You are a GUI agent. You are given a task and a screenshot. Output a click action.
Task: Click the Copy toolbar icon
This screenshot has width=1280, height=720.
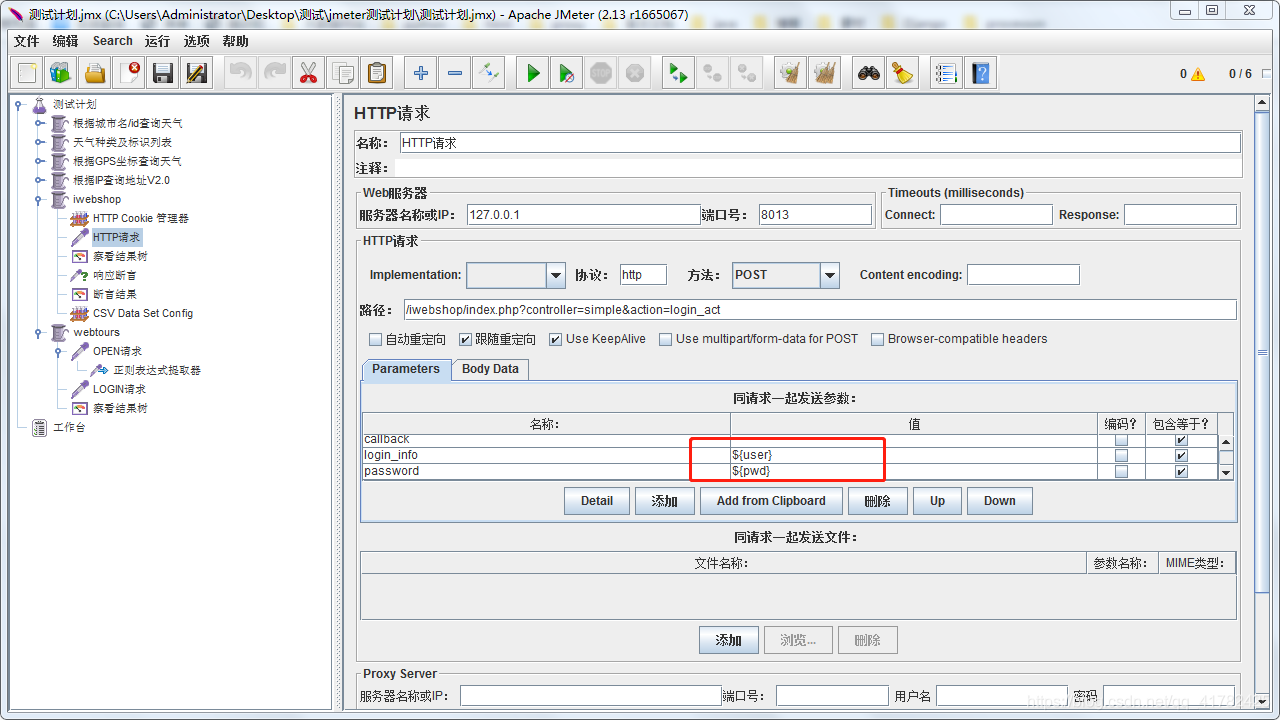[x=342, y=73]
